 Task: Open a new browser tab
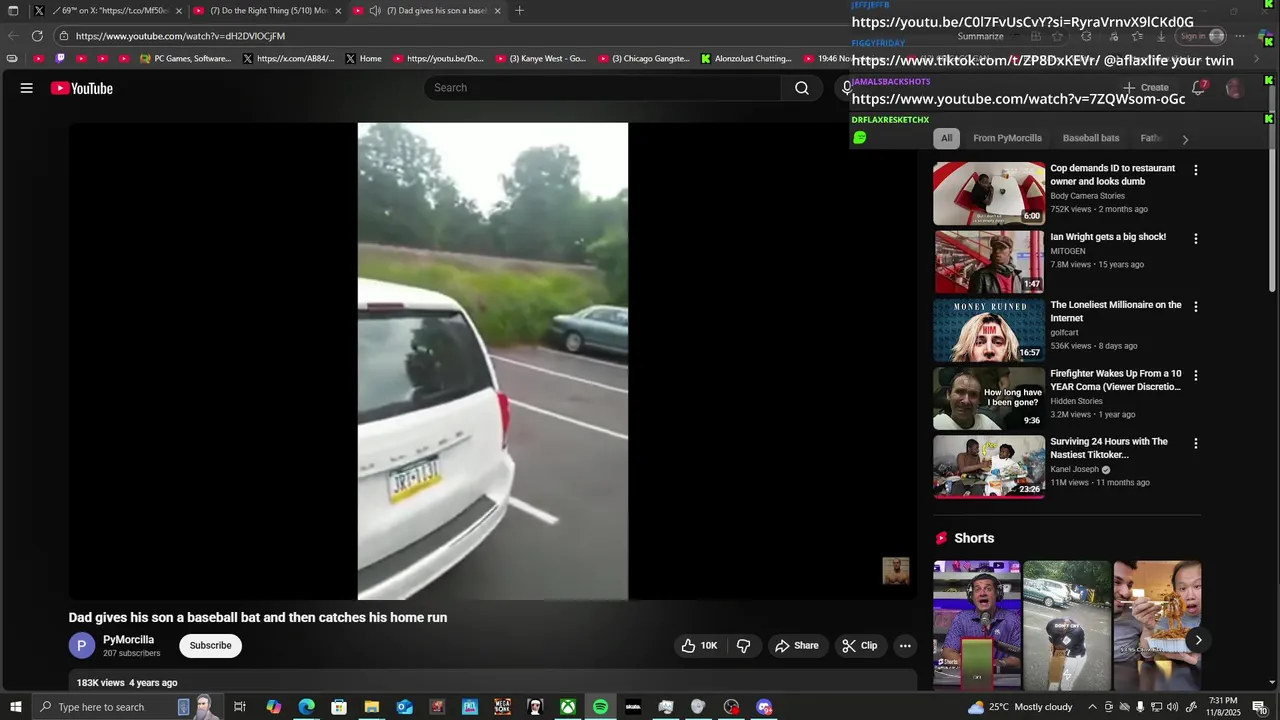pyautogui.click(x=519, y=11)
